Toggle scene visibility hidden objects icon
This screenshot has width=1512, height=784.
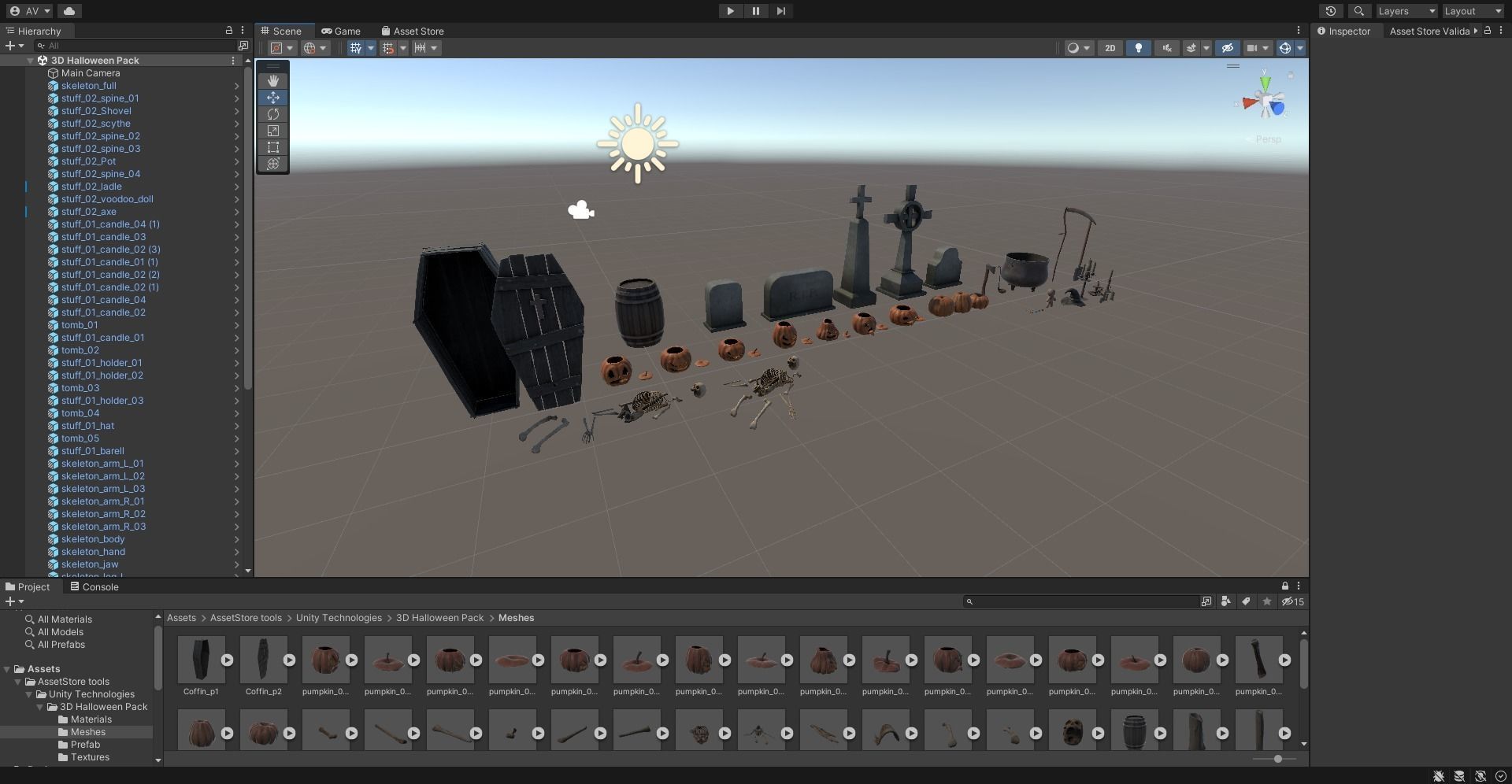[1227, 48]
